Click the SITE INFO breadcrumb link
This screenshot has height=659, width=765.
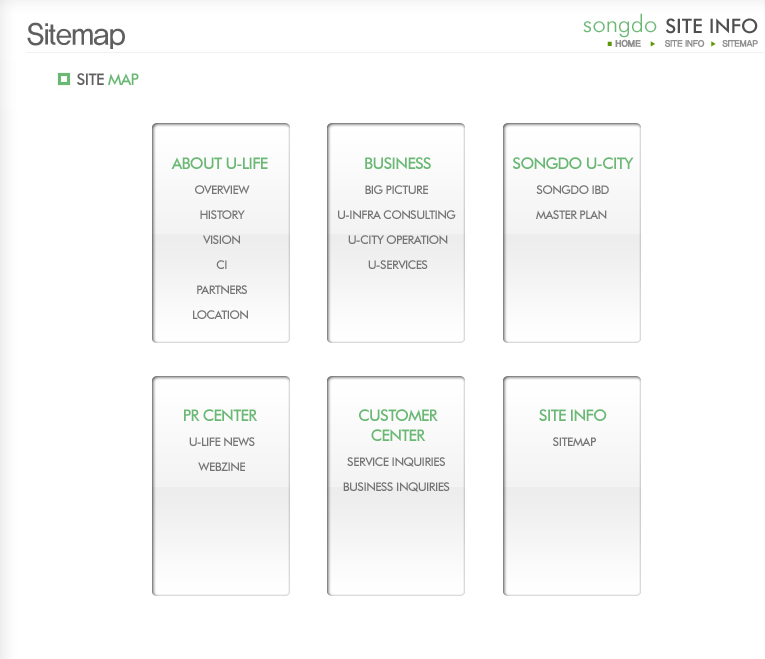[684, 44]
